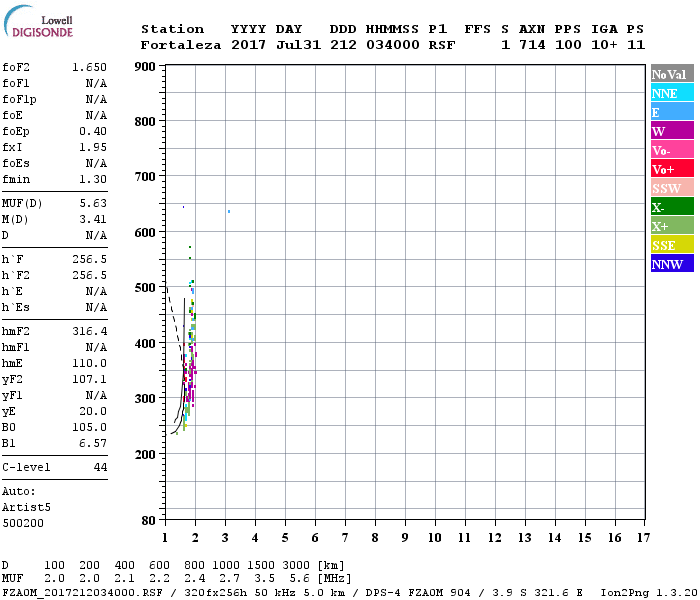This screenshot has height=600, width=700.
Task: Select the blue NNW legend swatch
Action: coord(671,264)
